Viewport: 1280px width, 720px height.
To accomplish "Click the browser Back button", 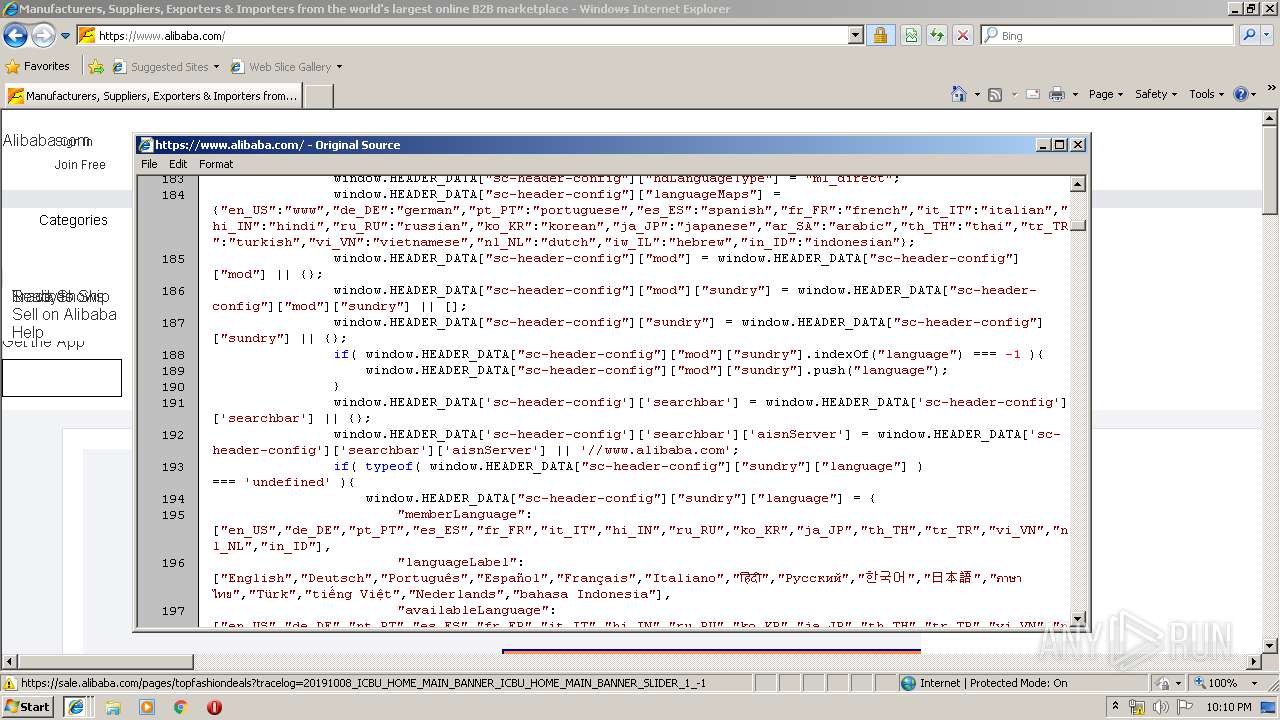I will [x=15, y=36].
